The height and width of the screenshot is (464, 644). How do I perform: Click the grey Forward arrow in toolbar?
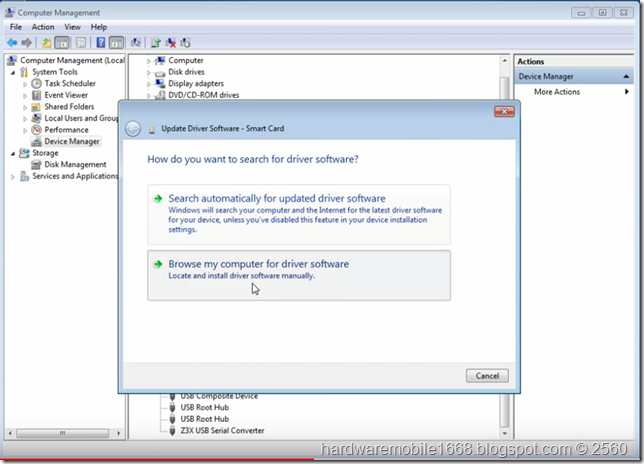pyautogui.click(x=27, y=42)
